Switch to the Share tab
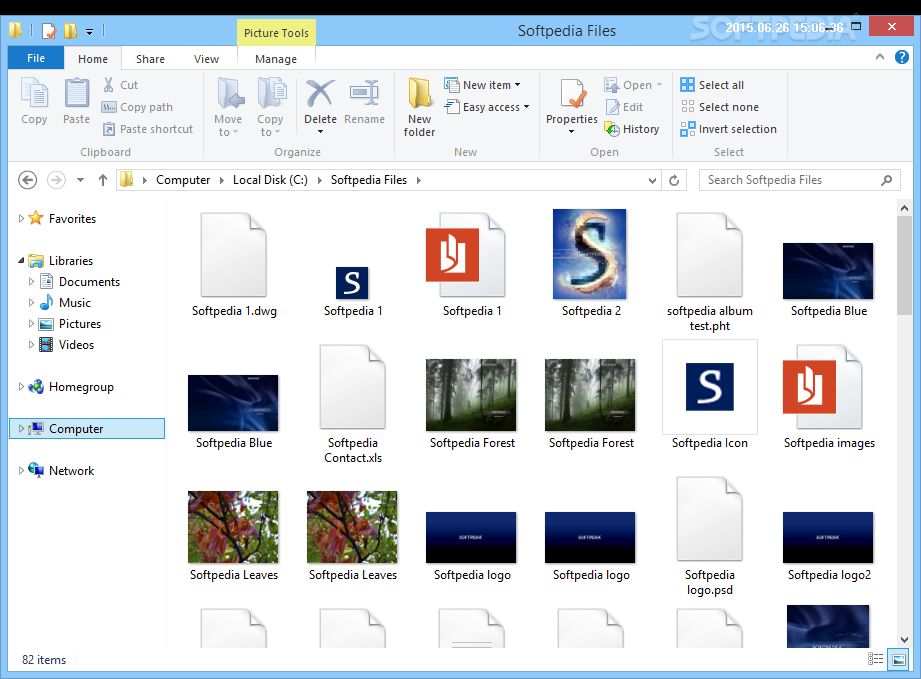This screenshot has width=921, height=679. [x=150, y=59]
